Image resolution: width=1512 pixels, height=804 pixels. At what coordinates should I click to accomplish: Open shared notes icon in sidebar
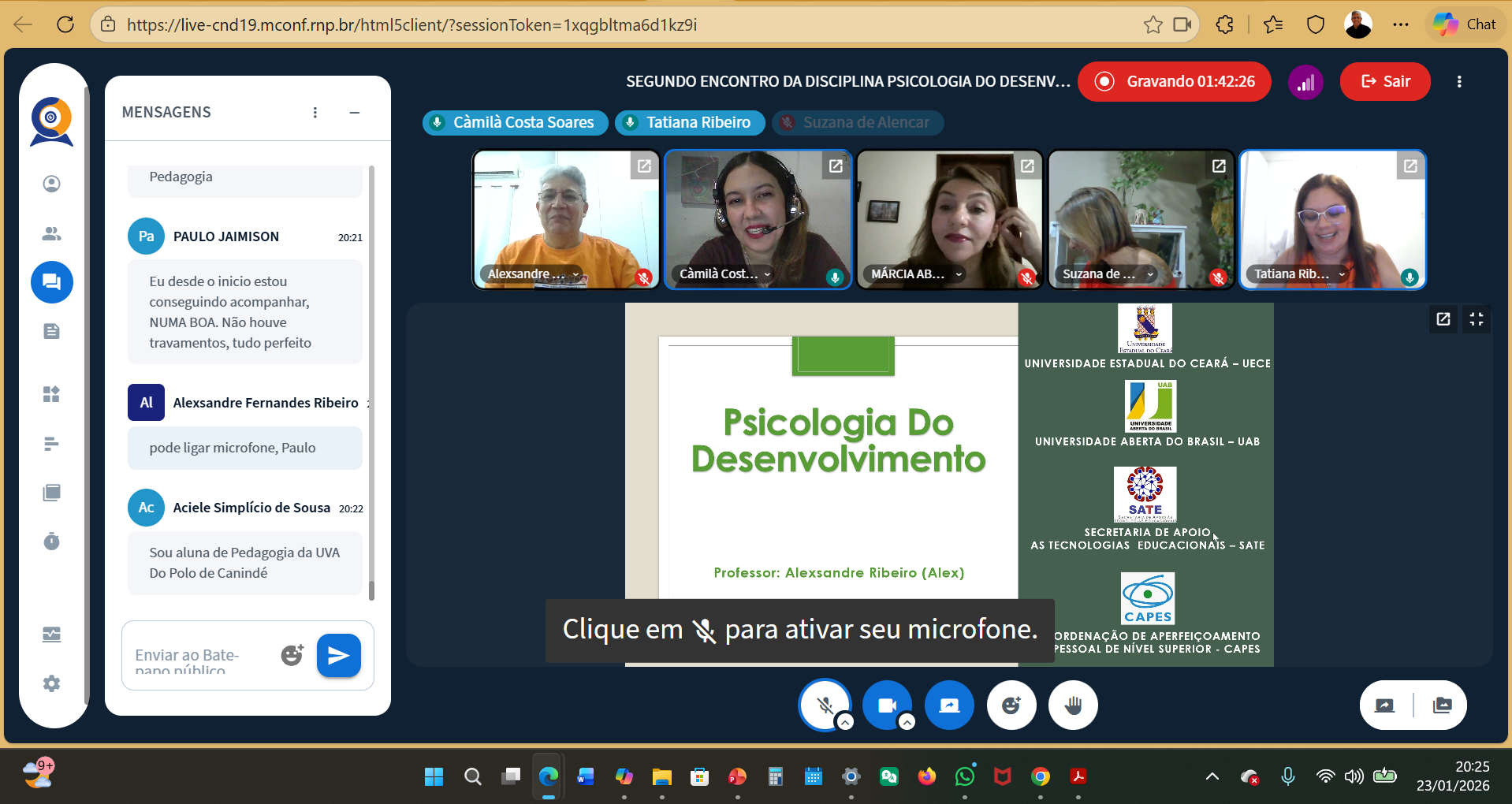click(51, 331)
